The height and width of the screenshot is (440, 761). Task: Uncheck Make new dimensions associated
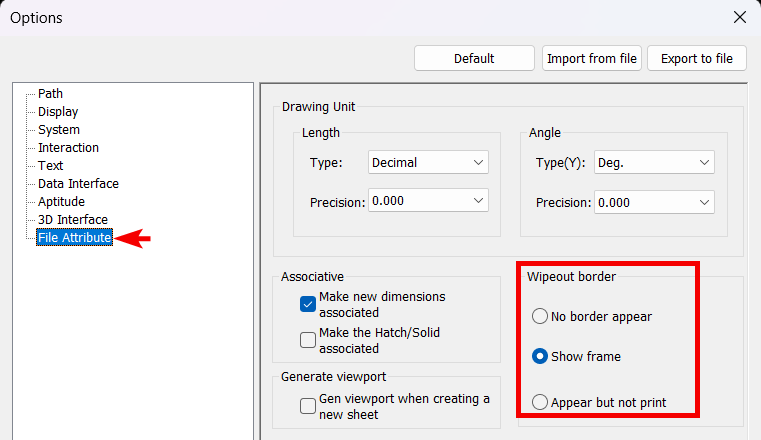(308, 304)
